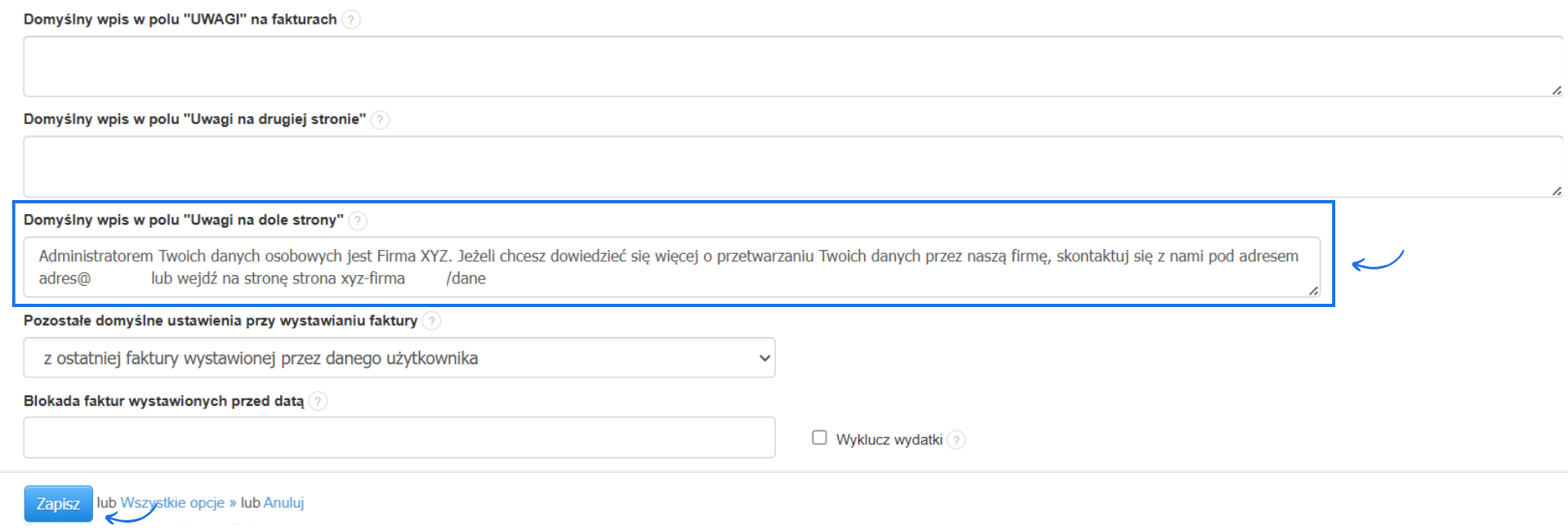Click resize handle of "UWAGI" na fakturach textarea
Screen dimensions: 1568x530
click(x=1557, y=91)
